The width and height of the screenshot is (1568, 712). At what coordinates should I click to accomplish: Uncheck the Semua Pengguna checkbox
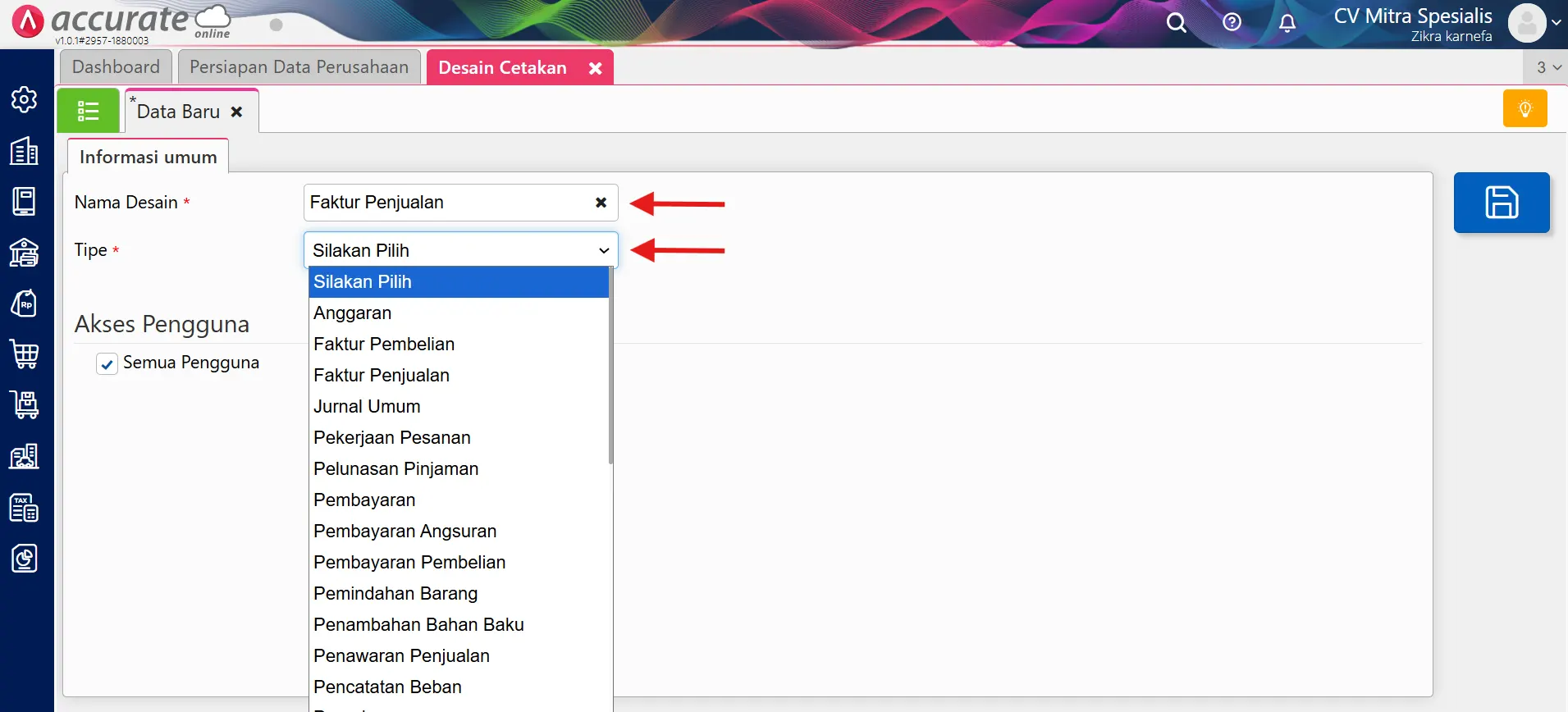pyautogui.click(x=107, y=364)
